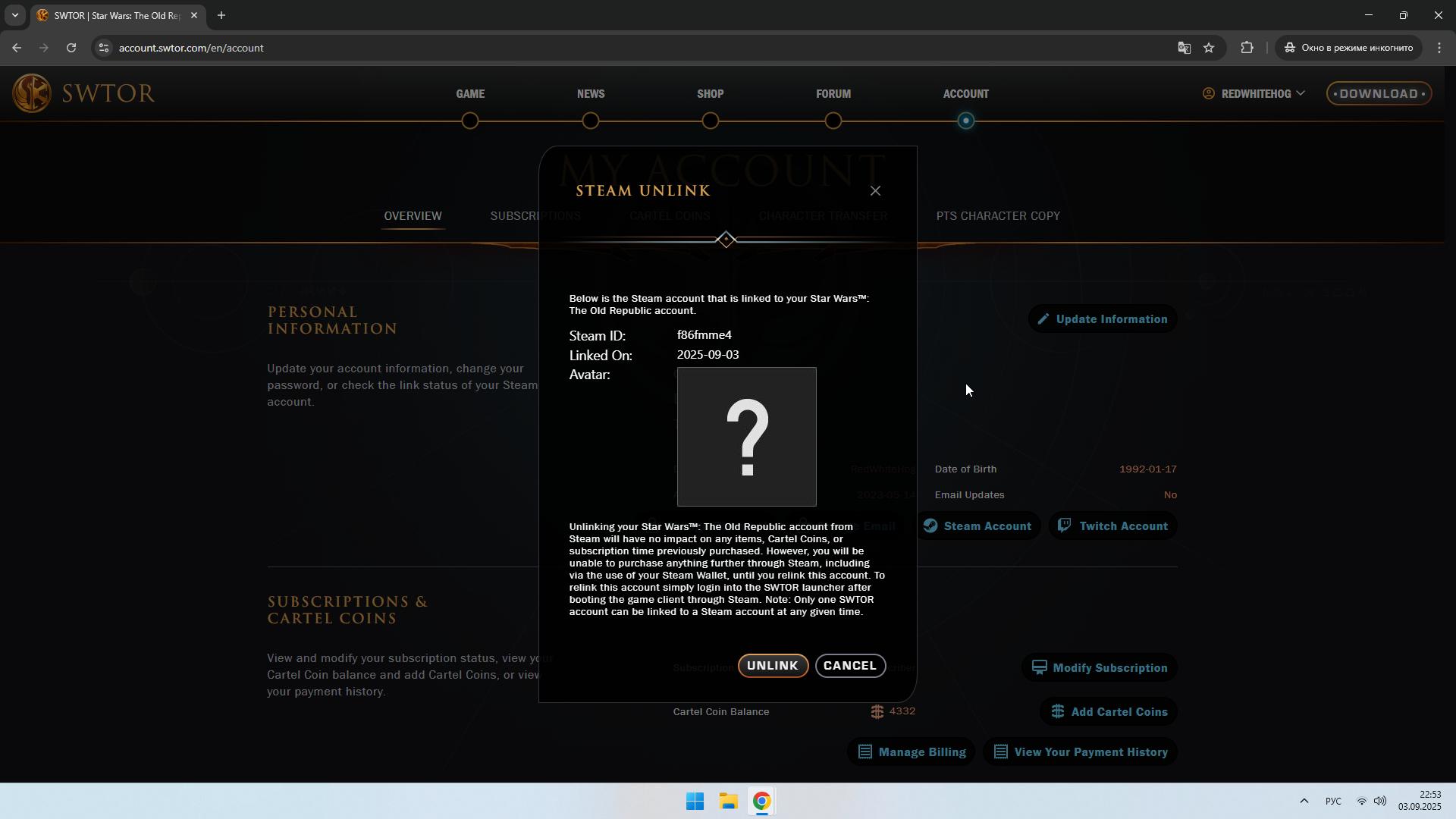Click the user profile icon beside REDWHITEHOG
This screenshot has height=819, width=1456.
[x=1209, y=93]
